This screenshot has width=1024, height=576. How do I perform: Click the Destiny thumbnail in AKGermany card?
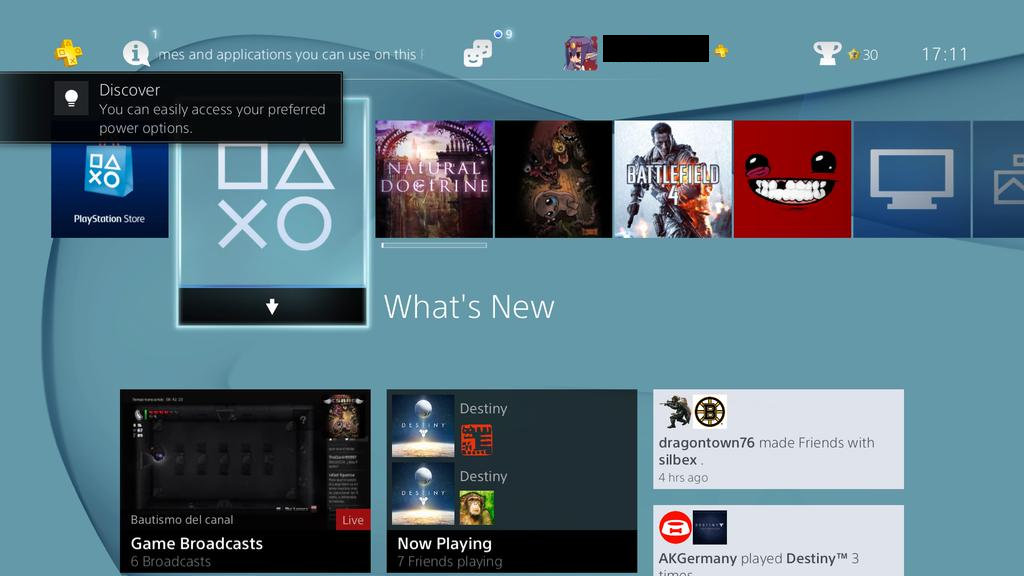tap(710, 528)
